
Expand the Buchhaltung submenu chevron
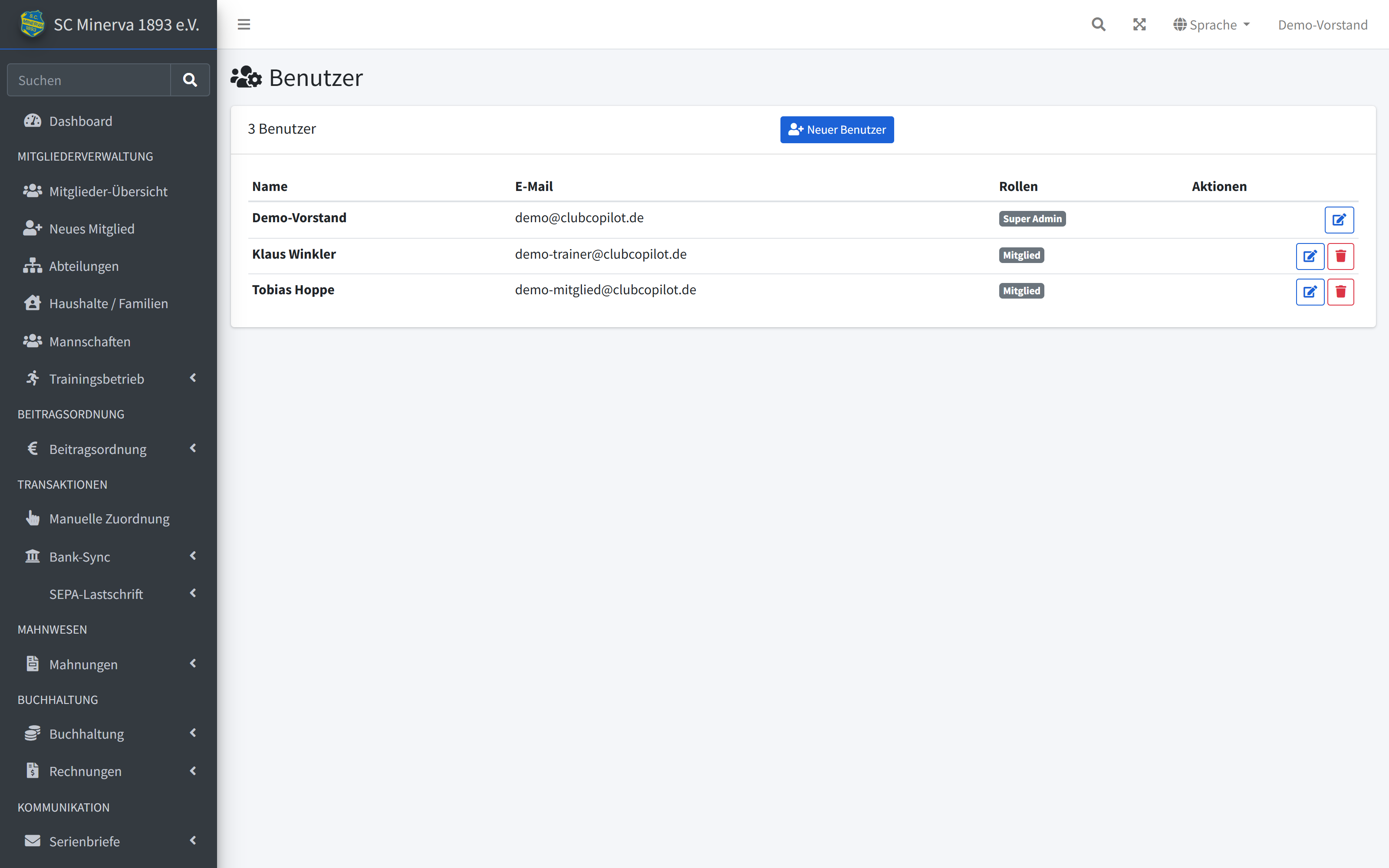point(193,733)
